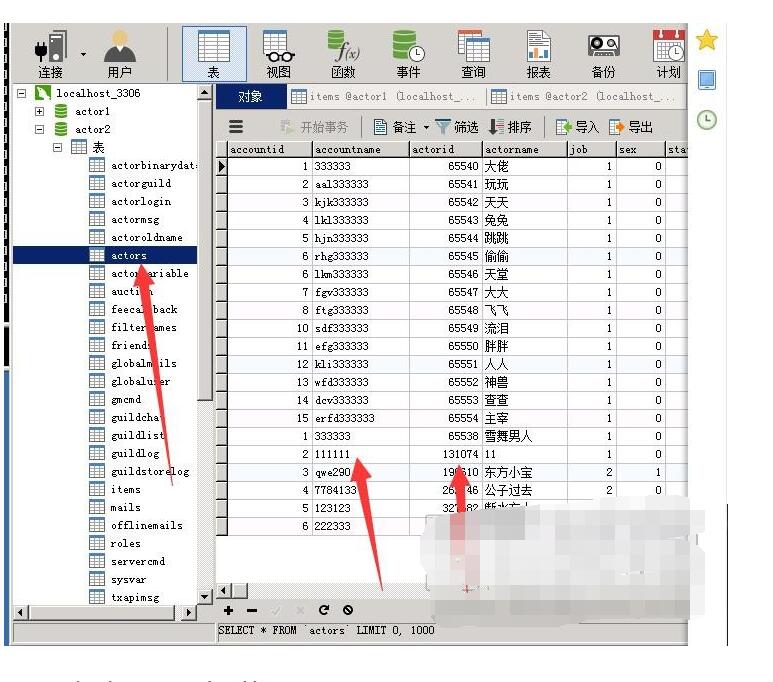Viewport: 773px width, 682px height.
Task: Click the refresh records icon
Action: [x=324, y=610]
